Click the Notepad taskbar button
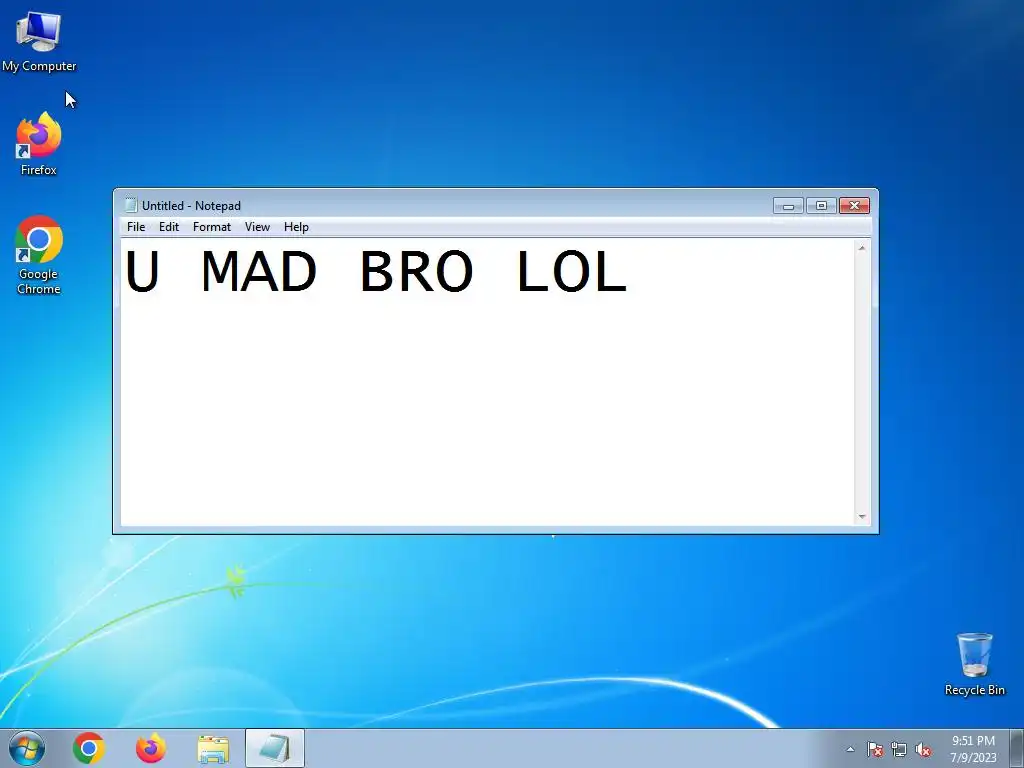This screenshot has width=1024, height=768. click(275, 748)
